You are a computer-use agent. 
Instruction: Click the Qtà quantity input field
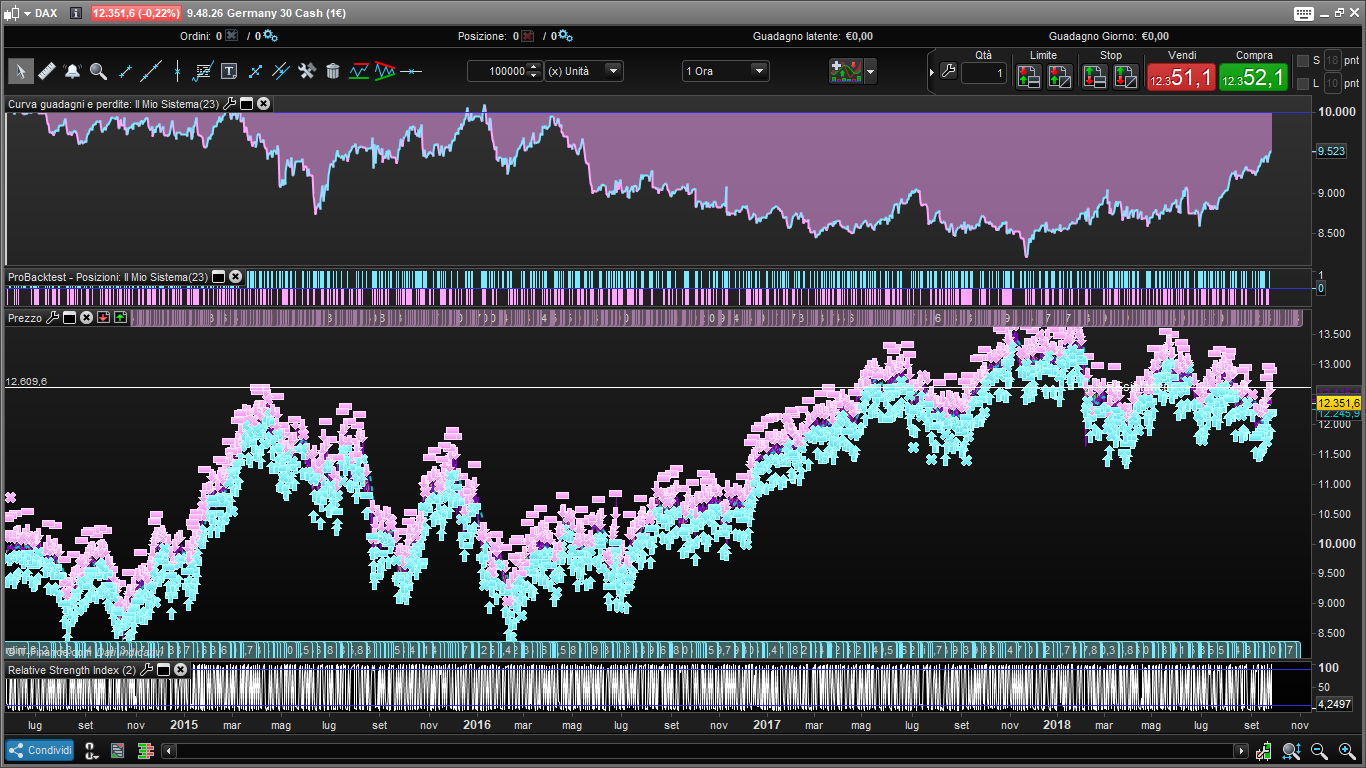[x=984, y=73]
